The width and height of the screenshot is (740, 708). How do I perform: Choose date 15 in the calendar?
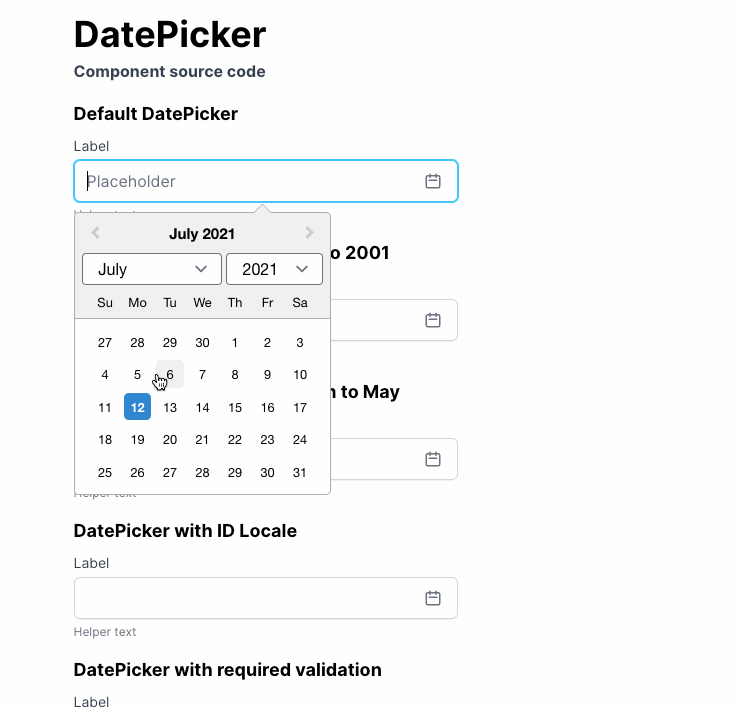click(x=235, y=407)
